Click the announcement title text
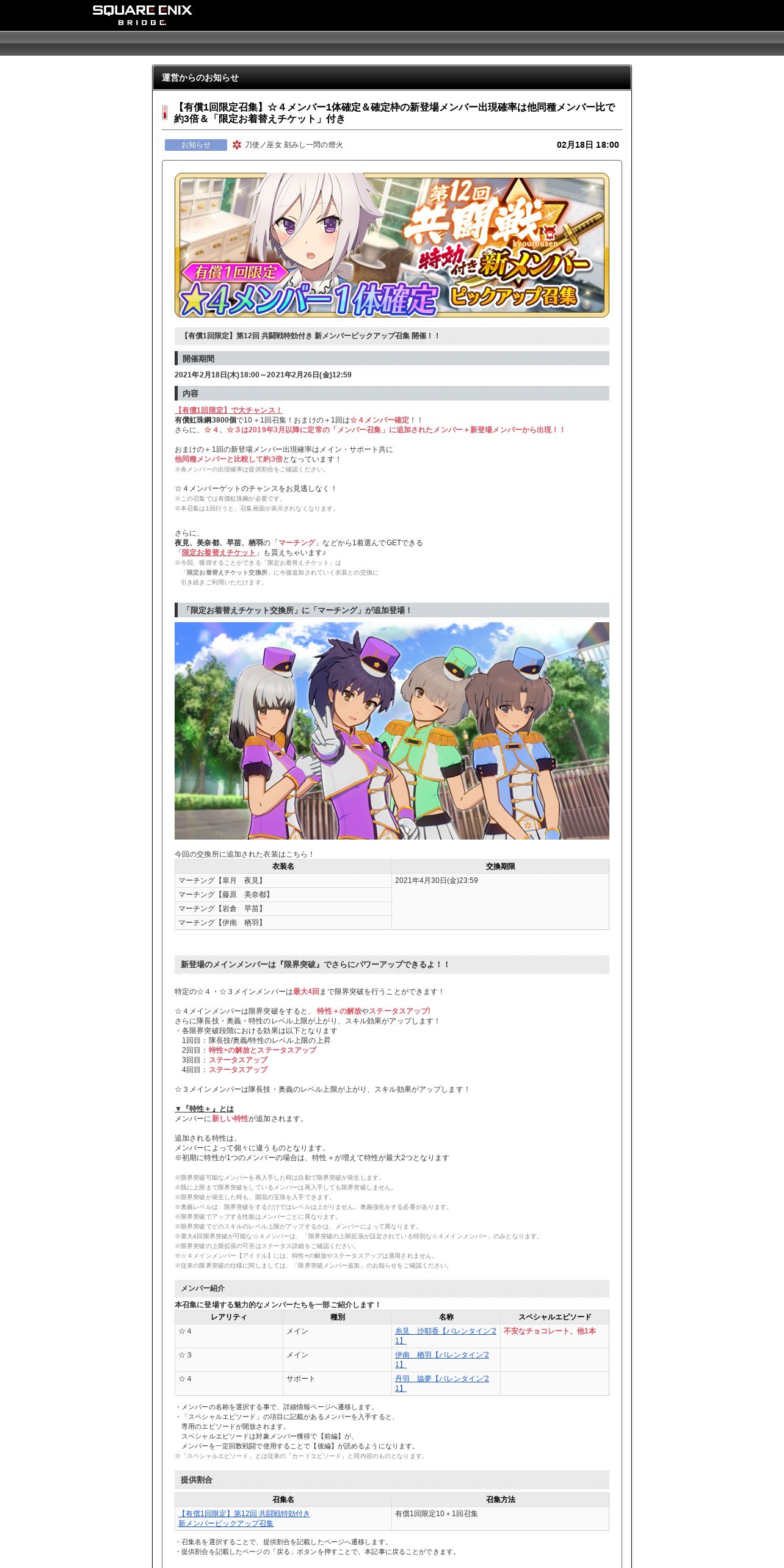Screen dimensions: 784x1568 tap(394, 113)
